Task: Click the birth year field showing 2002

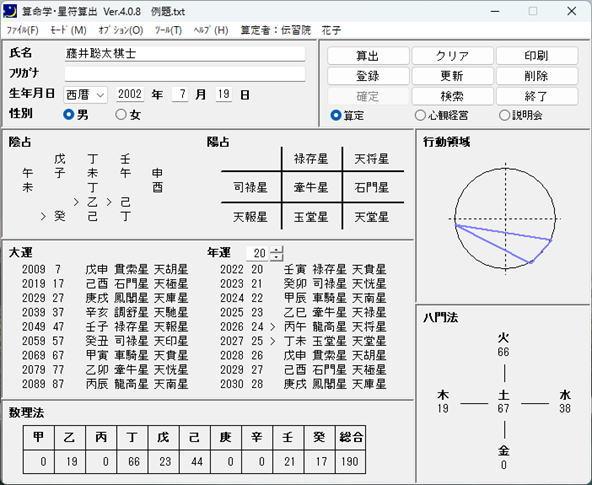Action: click(130, 94)
